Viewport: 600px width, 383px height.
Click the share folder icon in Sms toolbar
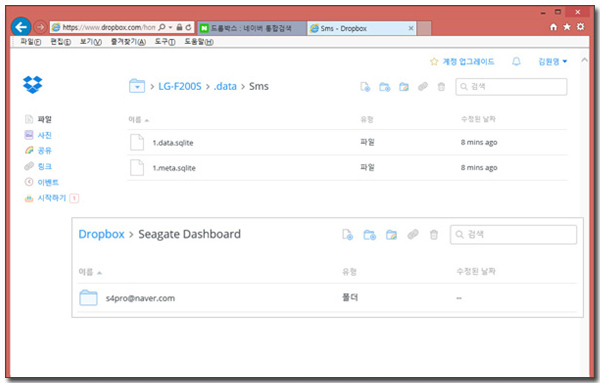pos(404,87)
